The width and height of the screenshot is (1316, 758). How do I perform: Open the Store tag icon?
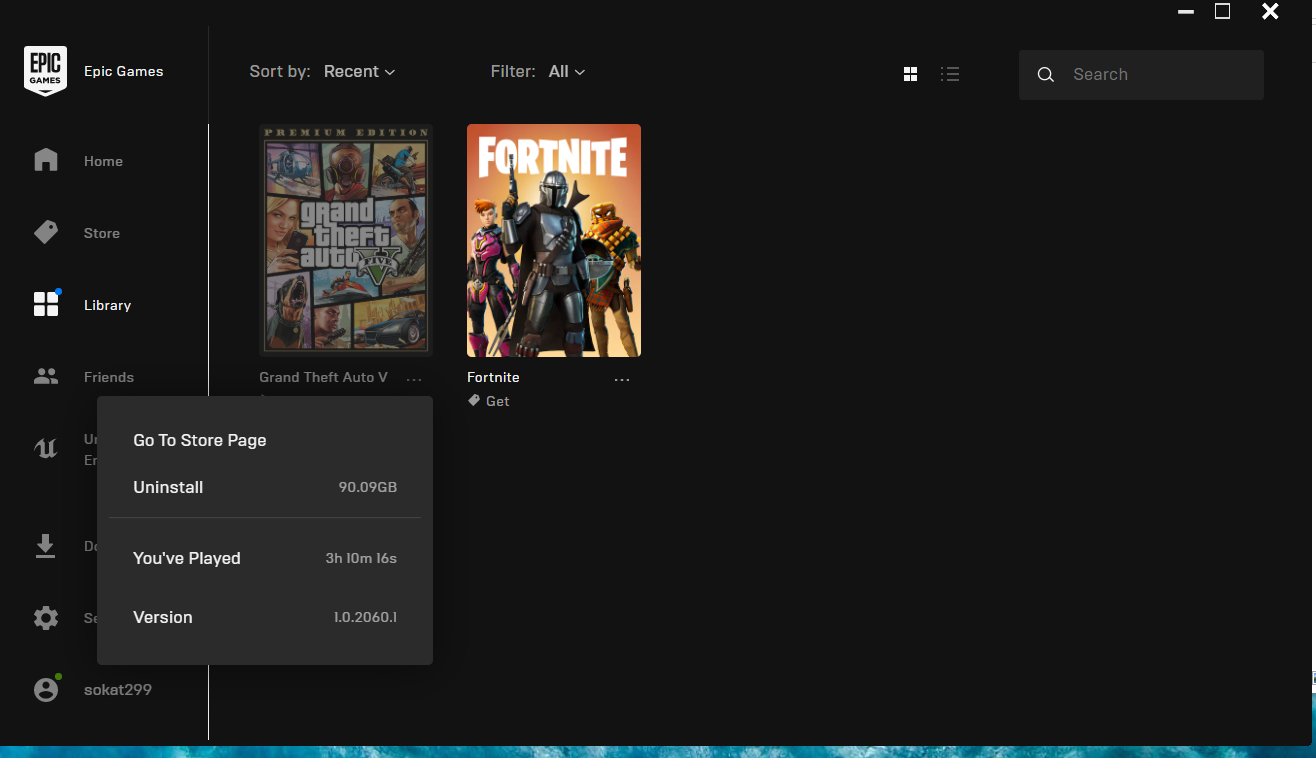(46, 233)
